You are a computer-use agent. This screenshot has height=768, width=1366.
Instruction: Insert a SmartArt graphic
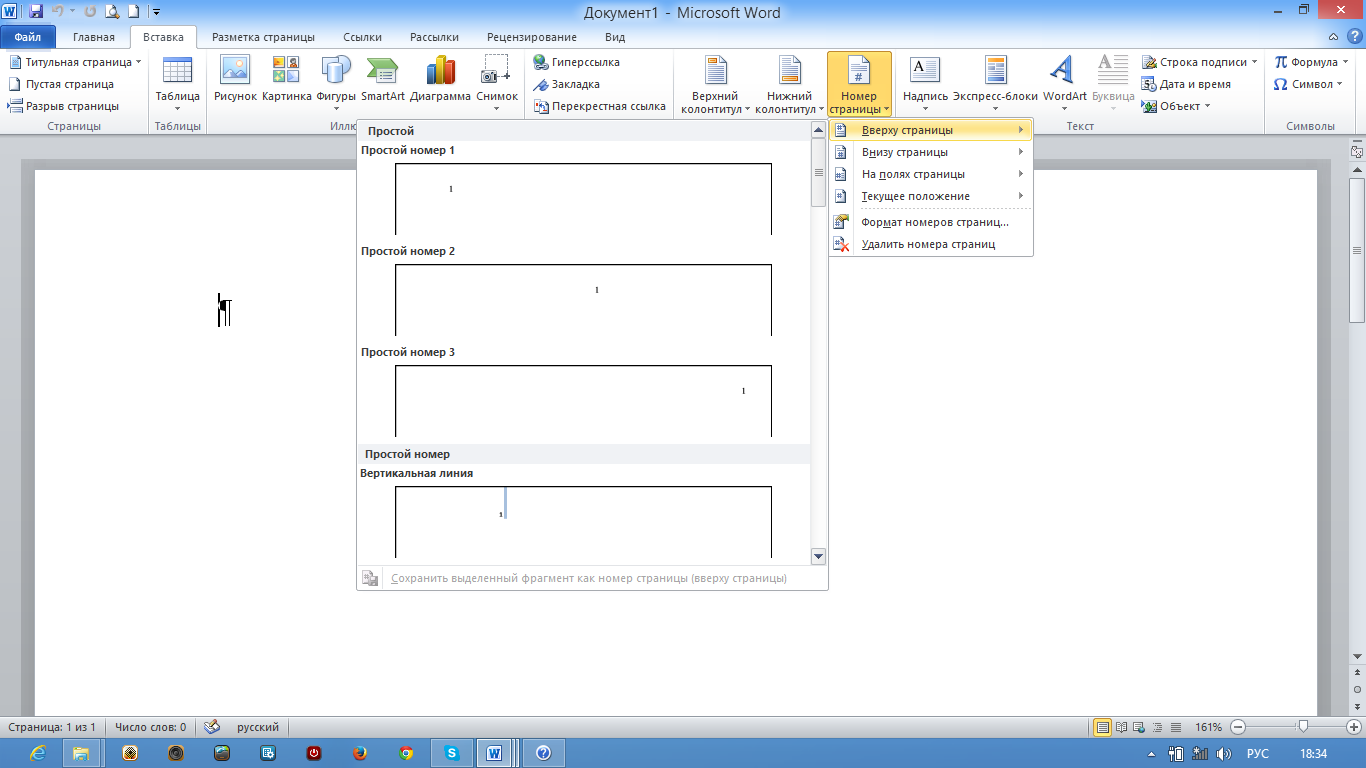tap(383, 80)
